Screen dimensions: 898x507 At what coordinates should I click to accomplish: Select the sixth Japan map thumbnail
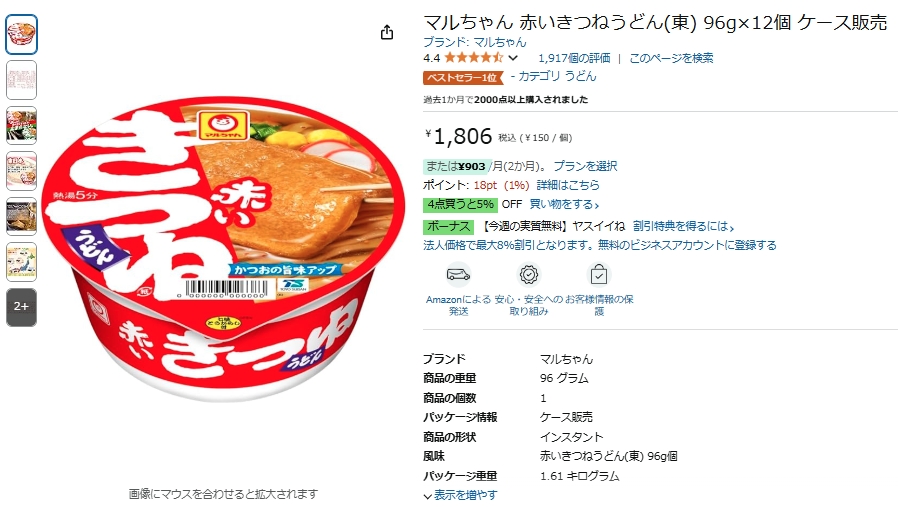click(x=22, y=262)
